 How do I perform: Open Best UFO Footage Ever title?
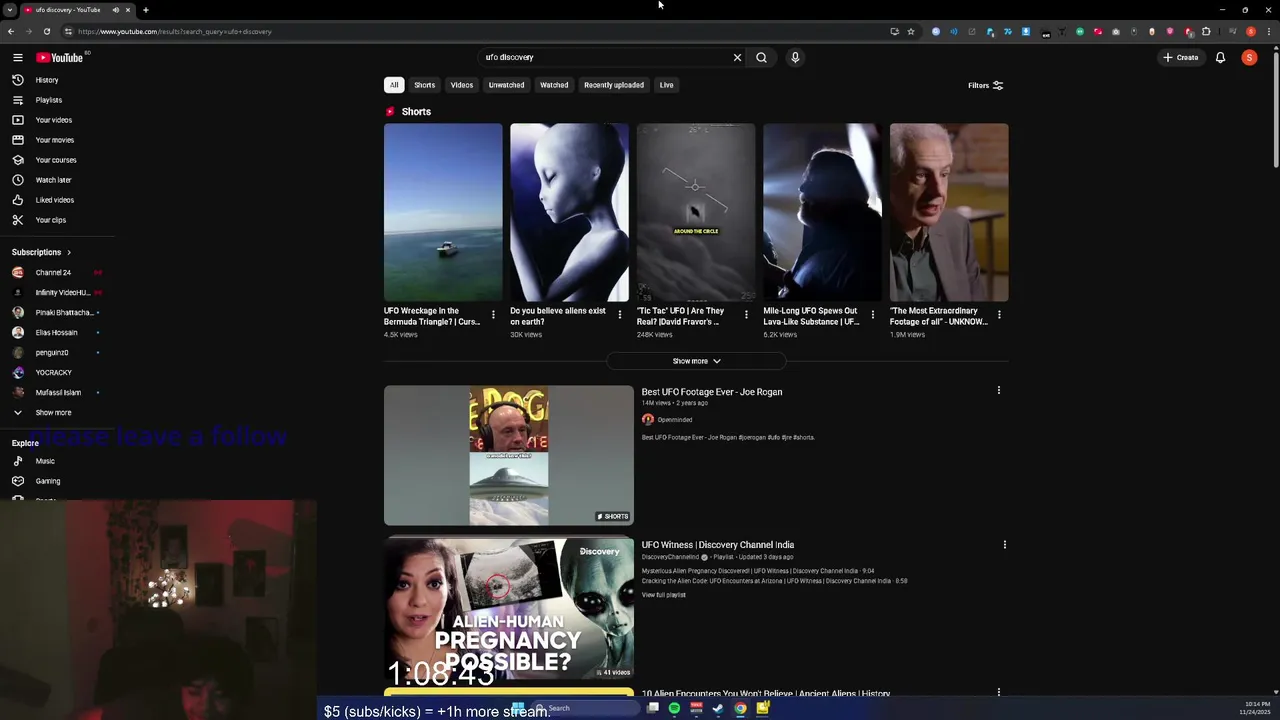pos(712,392)
